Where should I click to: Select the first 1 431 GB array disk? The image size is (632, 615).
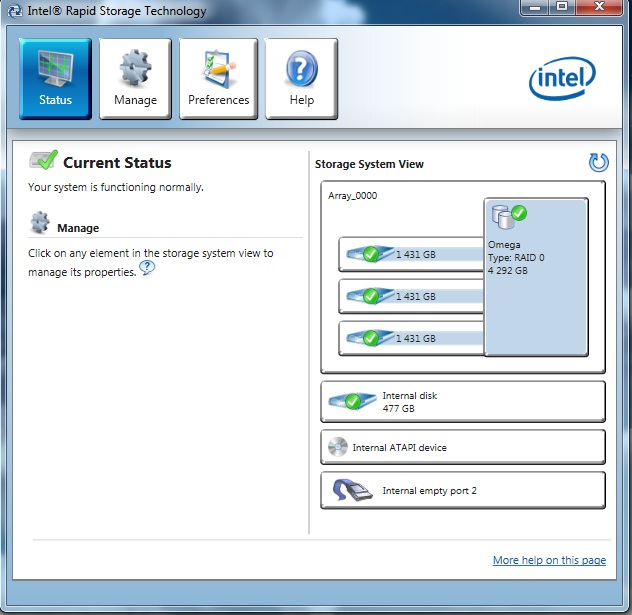pos(411,254)
